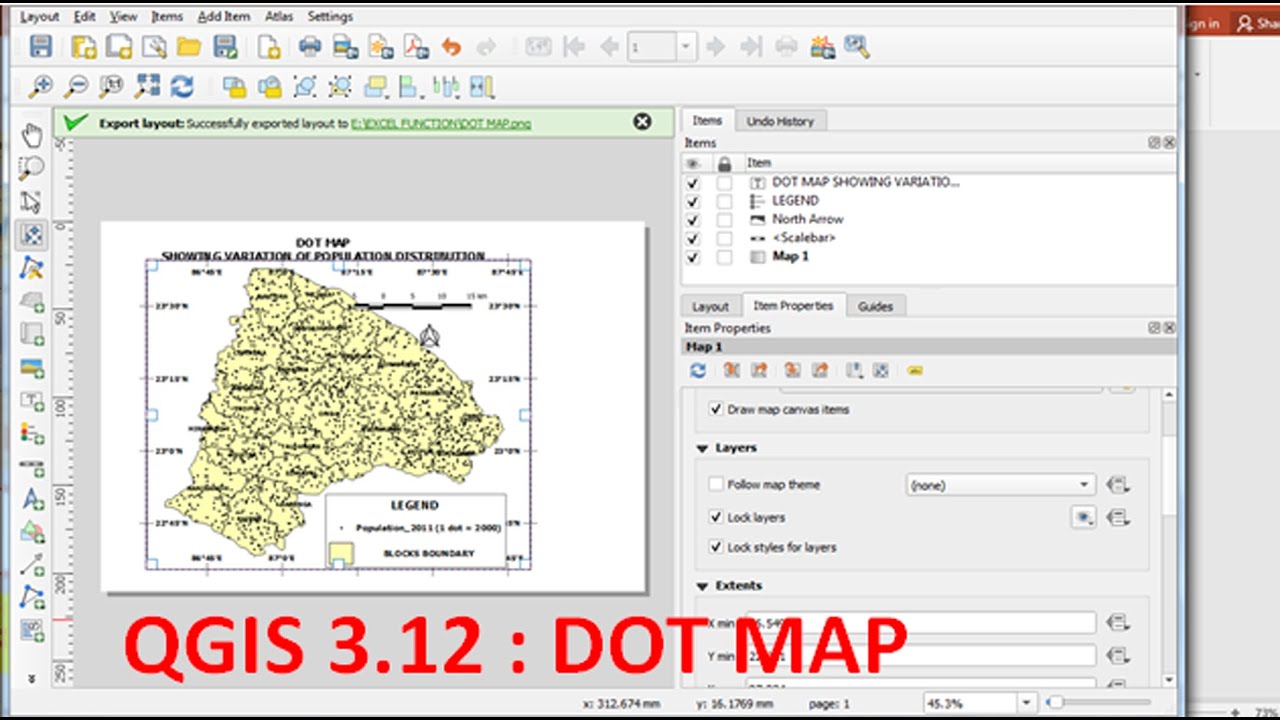This screenshot has height=720, width=1280.
Task: Choose the Add Label tool
Action: click(x=32, y=400)
